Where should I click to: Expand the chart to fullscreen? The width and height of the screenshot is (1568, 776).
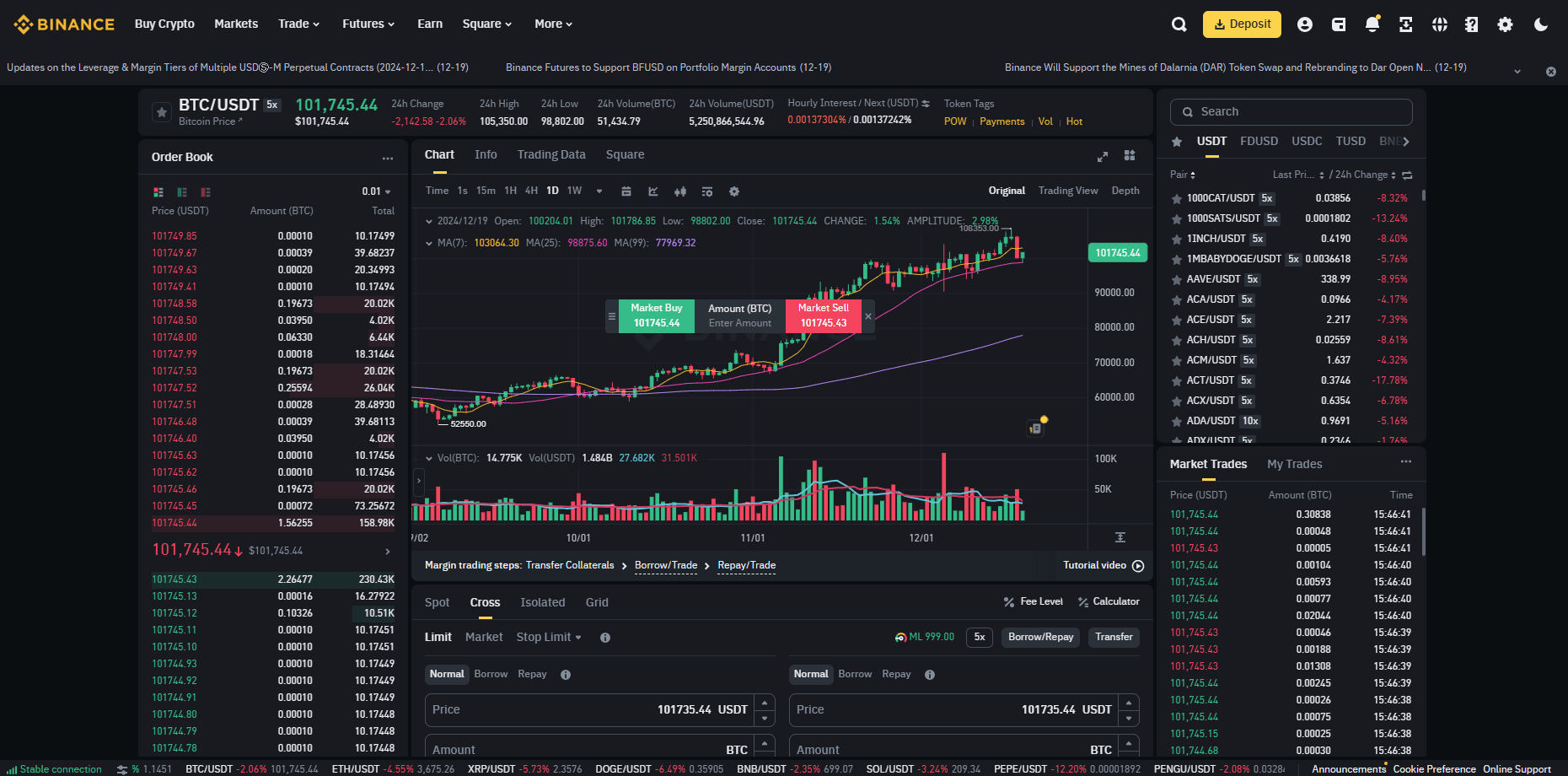[x=1103, y=156]
